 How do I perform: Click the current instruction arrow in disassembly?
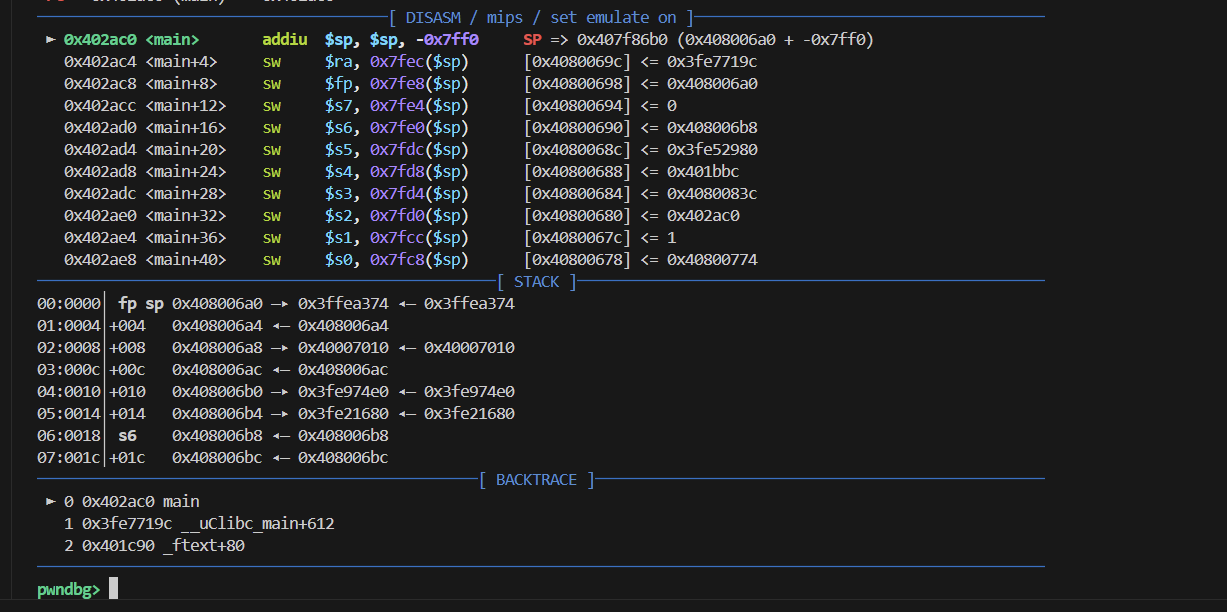[50, 40]
